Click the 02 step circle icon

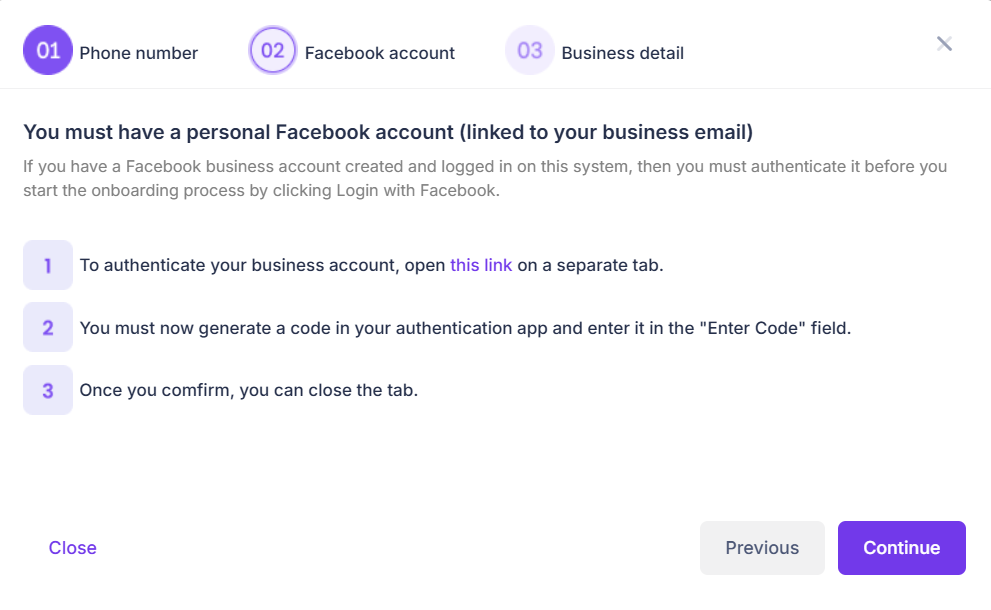[273, 51]
